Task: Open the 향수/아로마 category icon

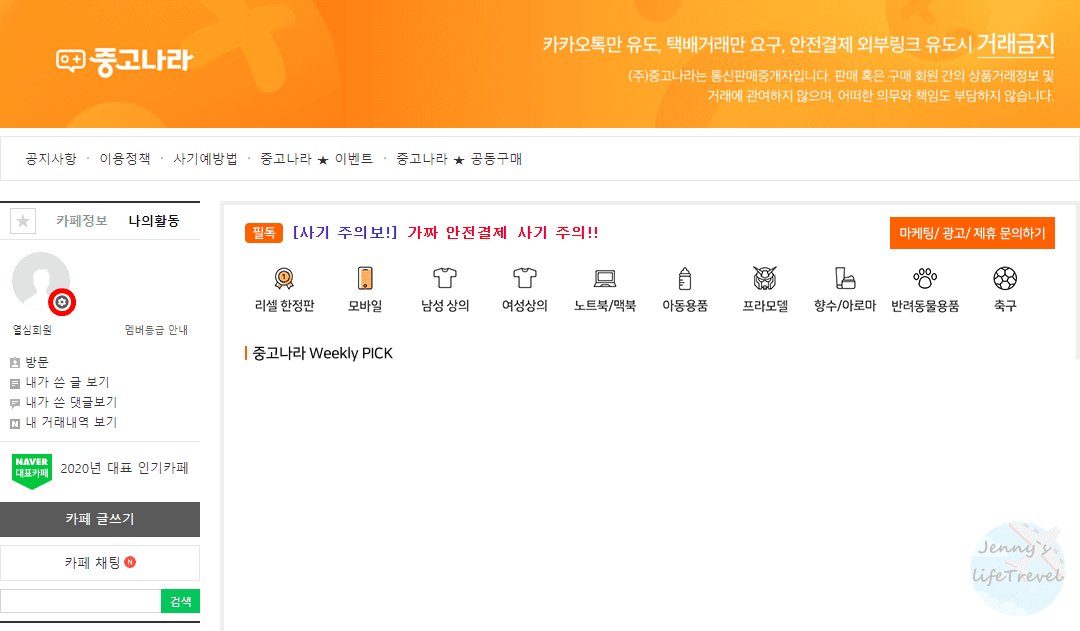Action: [x=843, y=281]
